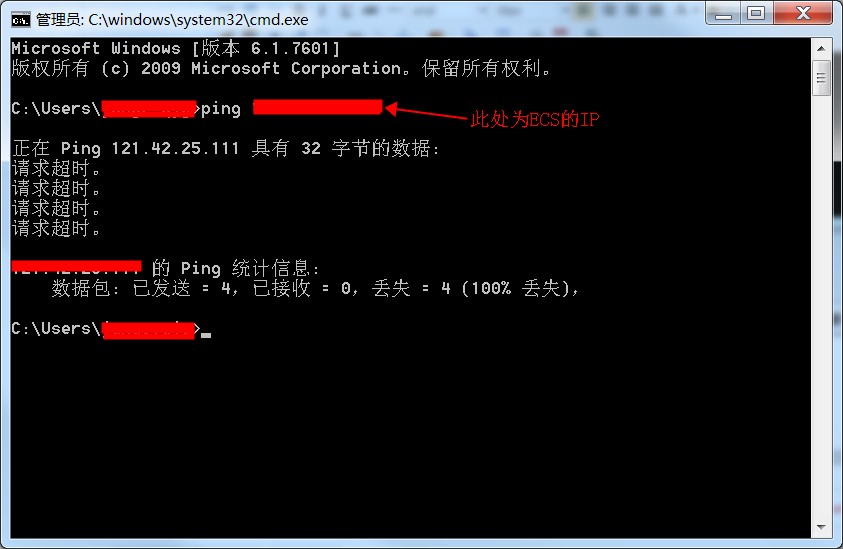Screen dimensions: 843x549
Task: Click the blinking cursor at the prompt
Action: coord(206,335)
